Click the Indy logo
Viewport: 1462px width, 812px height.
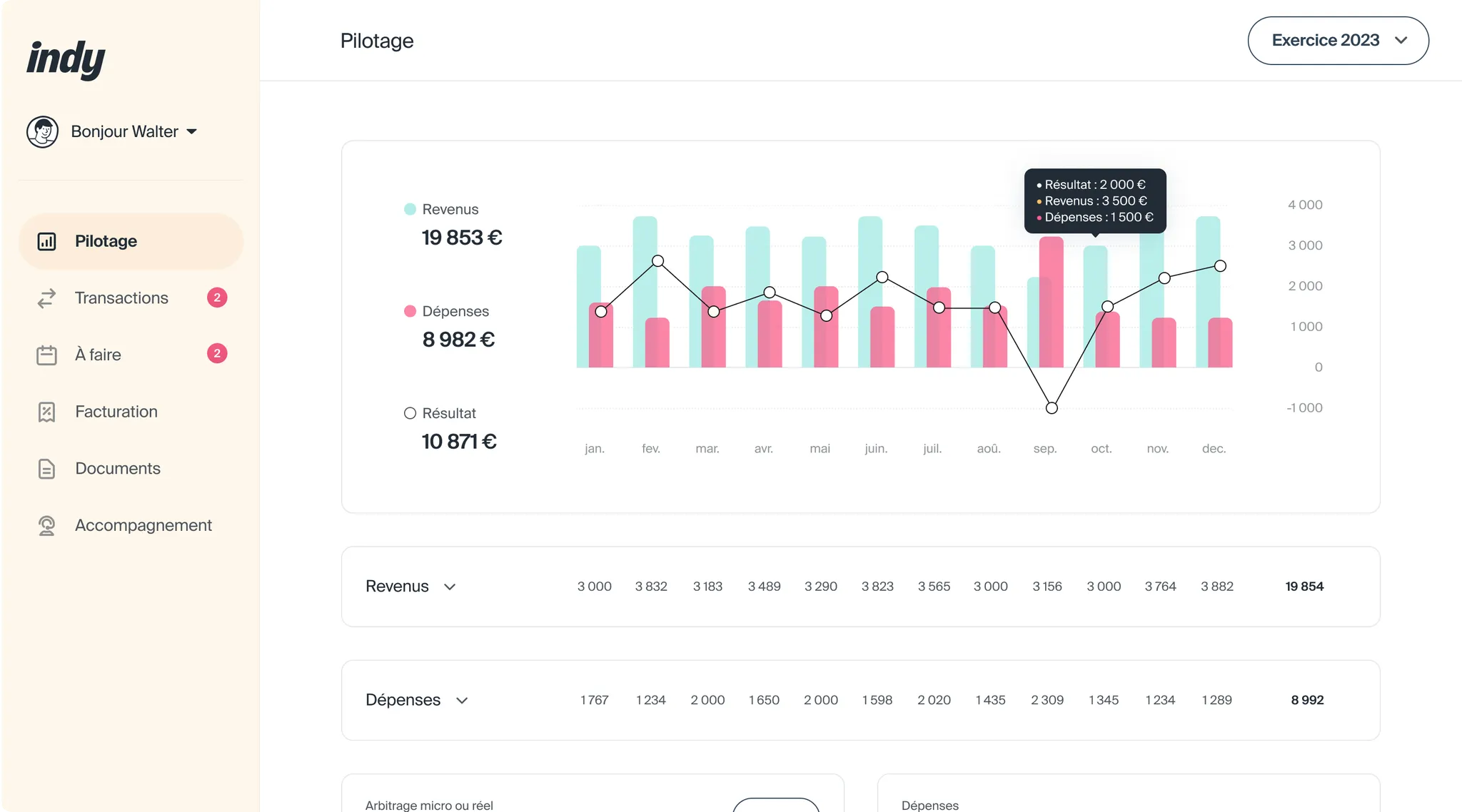(x=66, y=60)
